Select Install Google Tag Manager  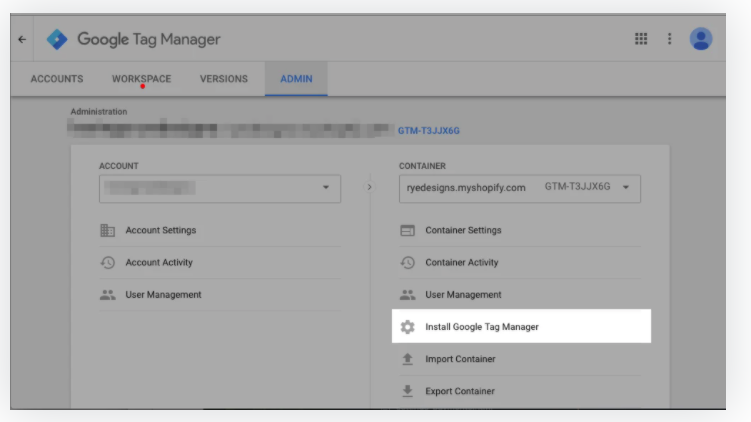[521, 326]
